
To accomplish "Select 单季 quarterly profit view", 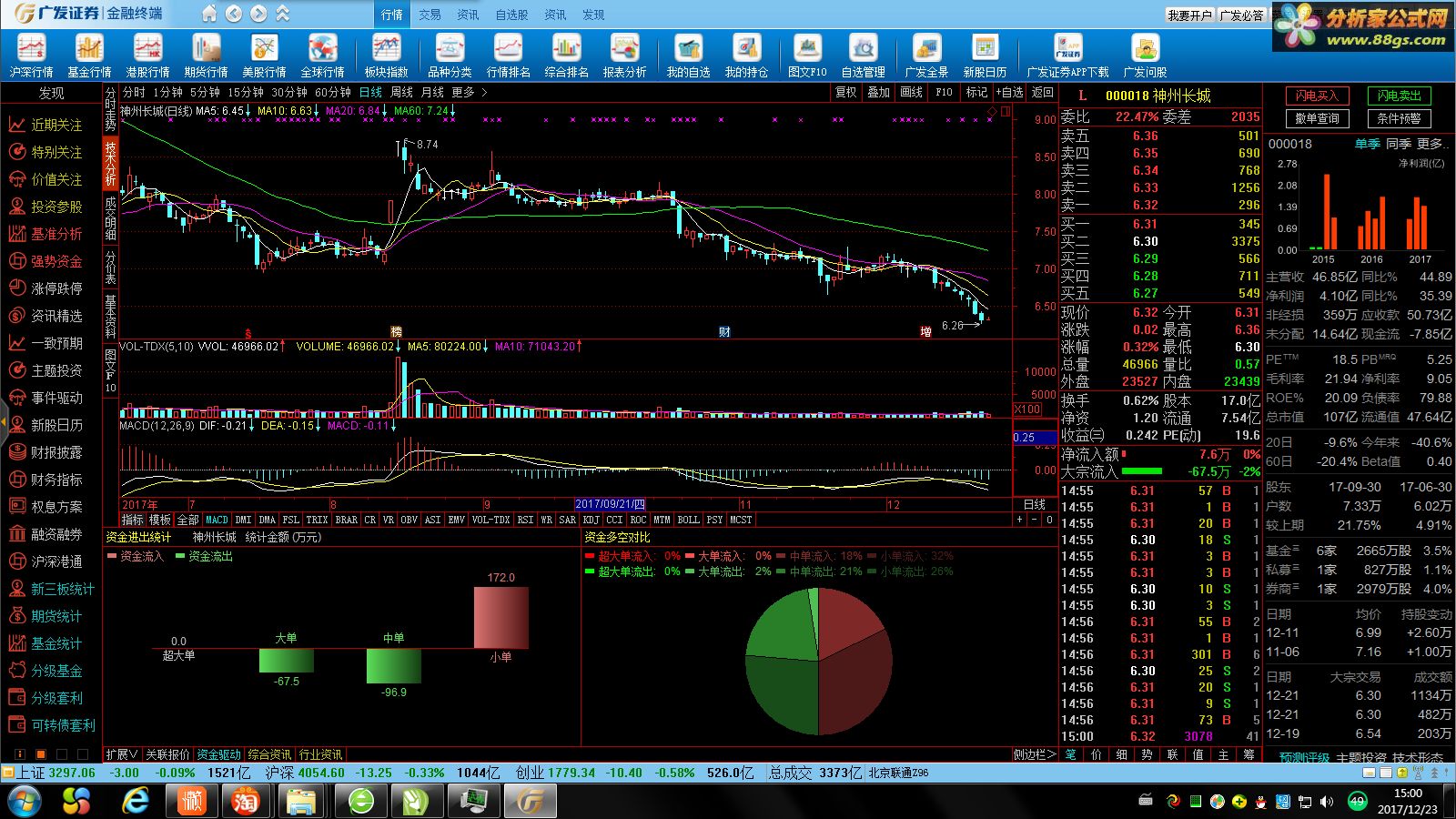I will [x=1367, y=144].
